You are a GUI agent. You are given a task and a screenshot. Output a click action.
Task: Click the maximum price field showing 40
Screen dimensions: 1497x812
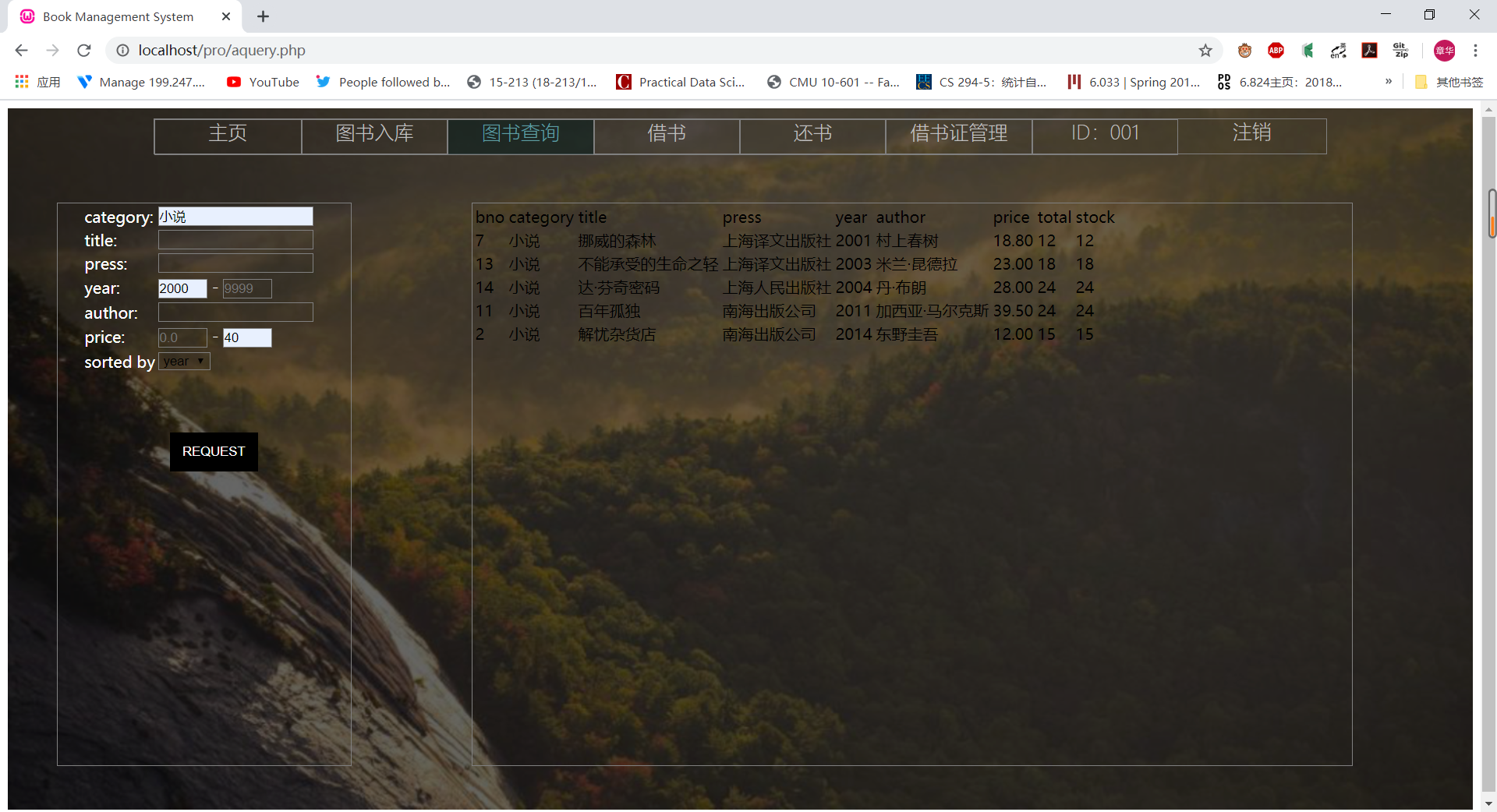247,337
